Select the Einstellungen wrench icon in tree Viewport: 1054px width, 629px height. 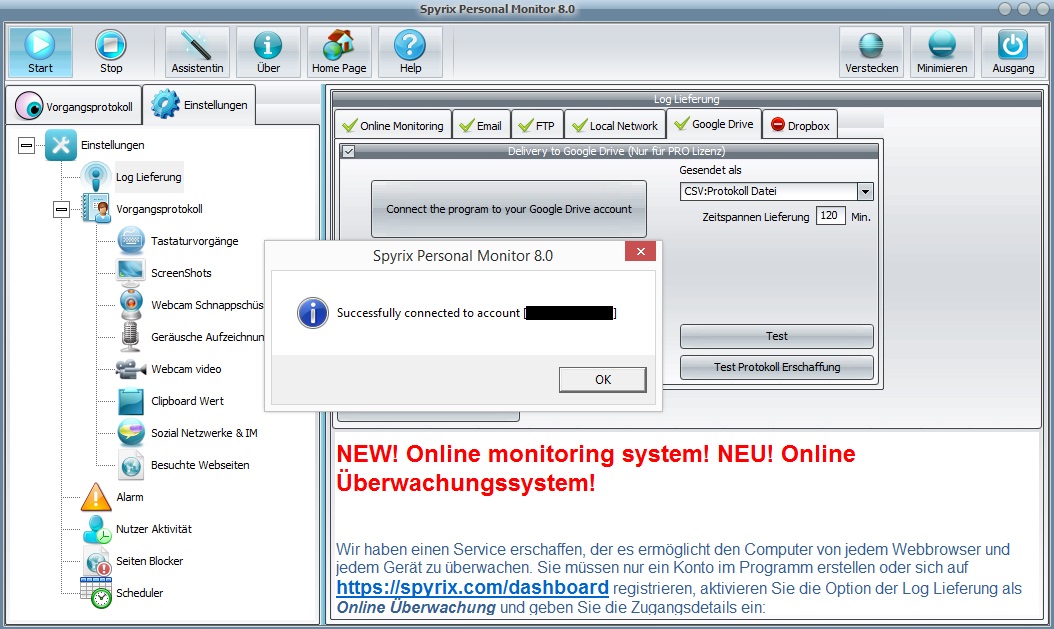click(x=60, y=144)
